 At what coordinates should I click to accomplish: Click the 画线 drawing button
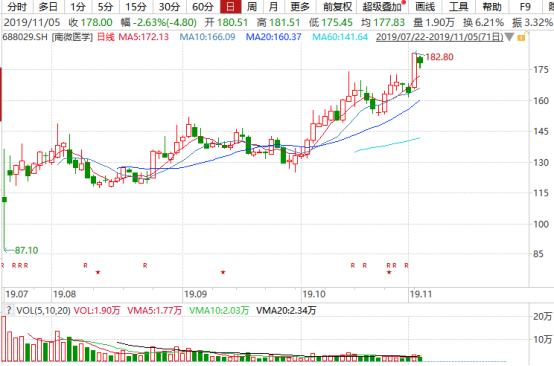click(x=425, y=7)
